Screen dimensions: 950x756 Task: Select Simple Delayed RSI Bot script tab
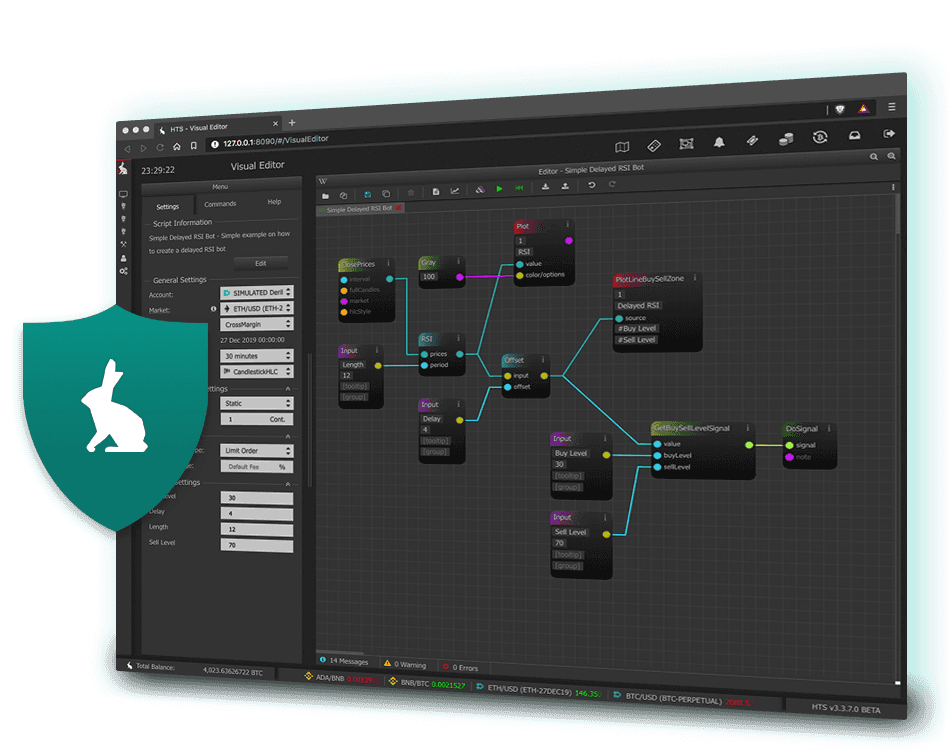click(x=359, y=210)
